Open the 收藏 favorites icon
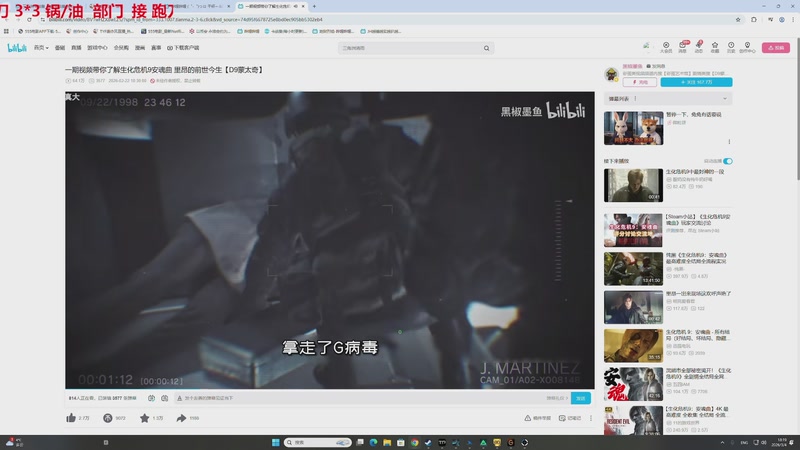 715,47
